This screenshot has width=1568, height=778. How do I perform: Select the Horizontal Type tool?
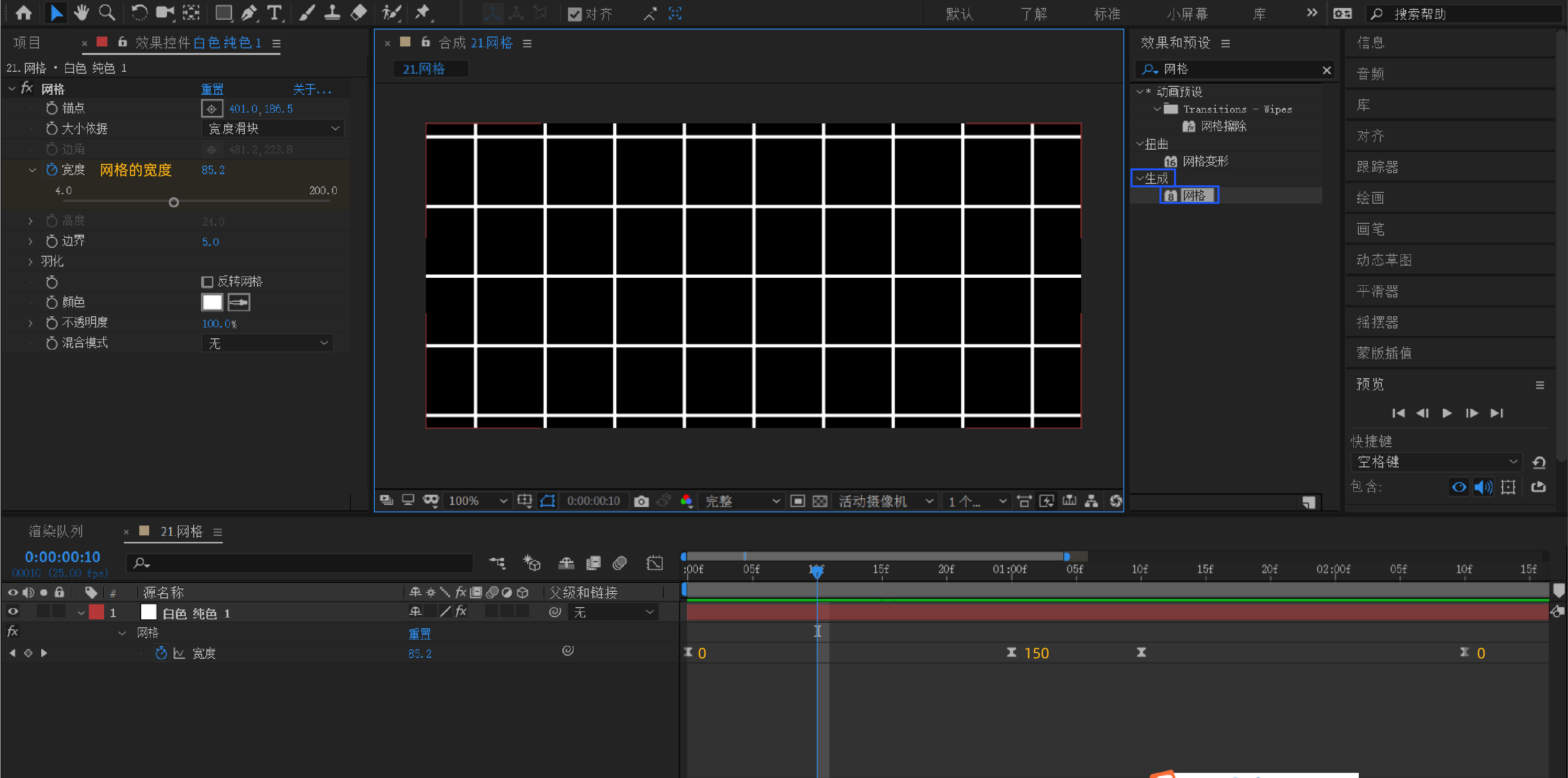[274, 13]
